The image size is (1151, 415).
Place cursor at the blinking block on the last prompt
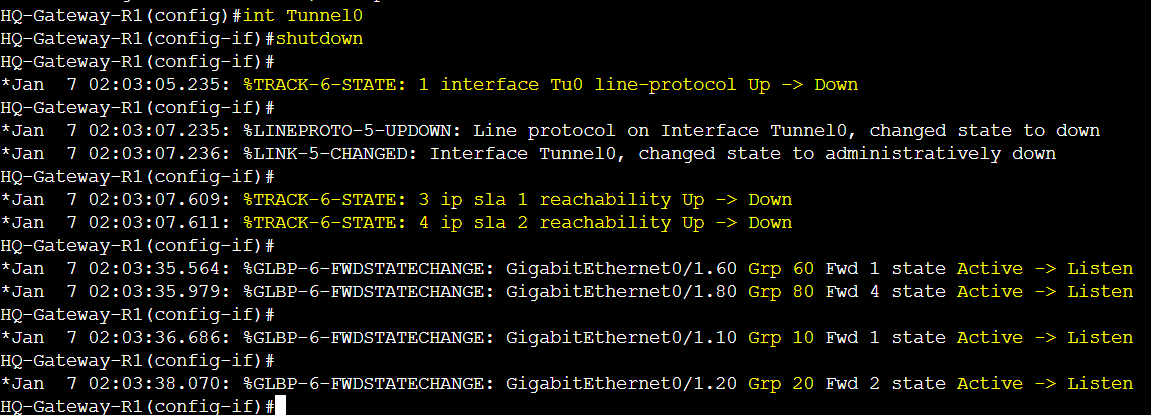(x=280, y=406)
